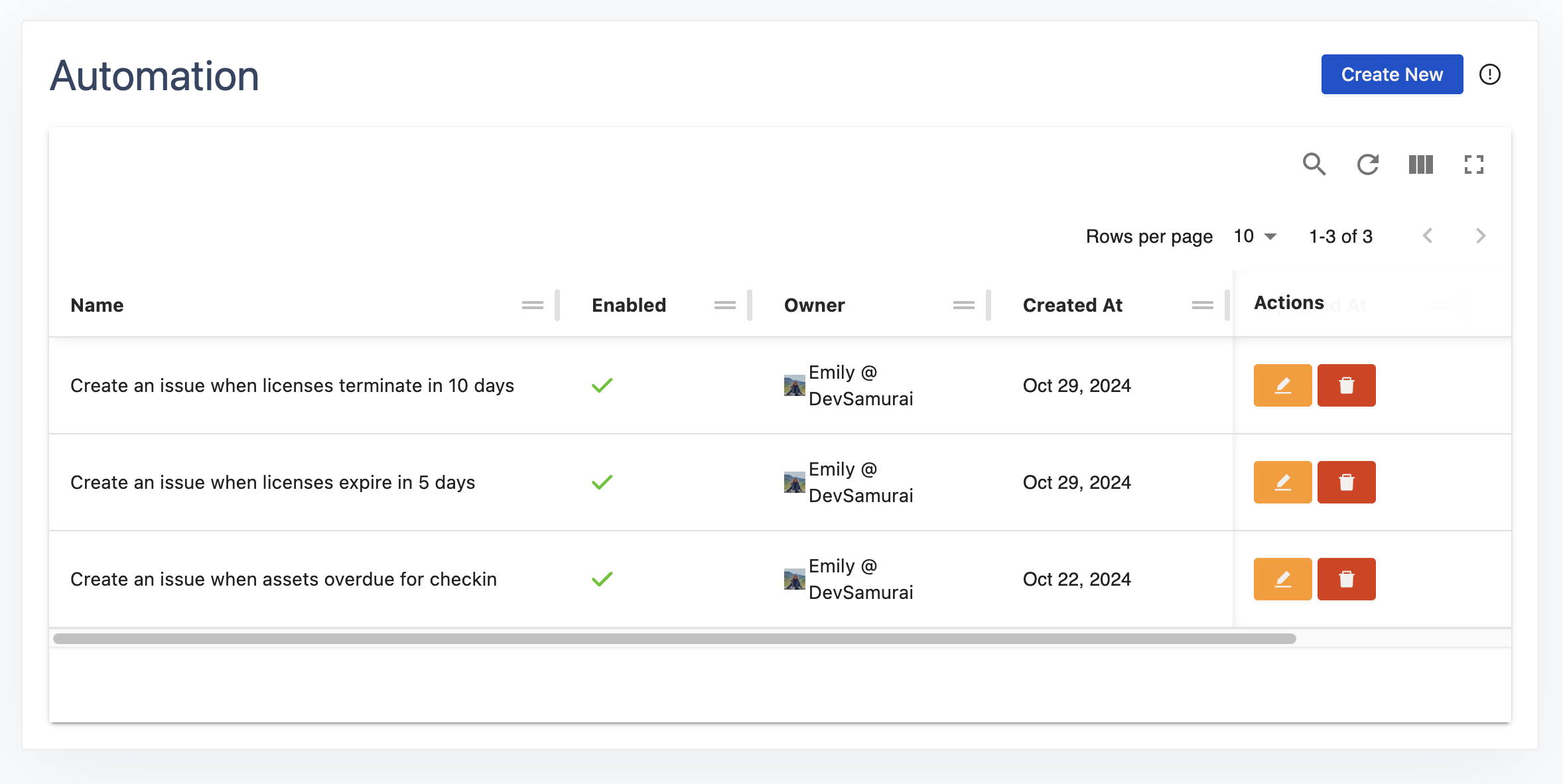Sort by the Name column header
1563x784 pixels.
tap(97, 305)
